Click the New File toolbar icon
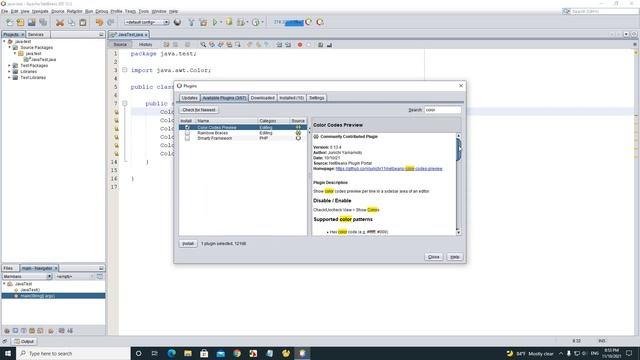640x360 pixels. tap(9, 22)
